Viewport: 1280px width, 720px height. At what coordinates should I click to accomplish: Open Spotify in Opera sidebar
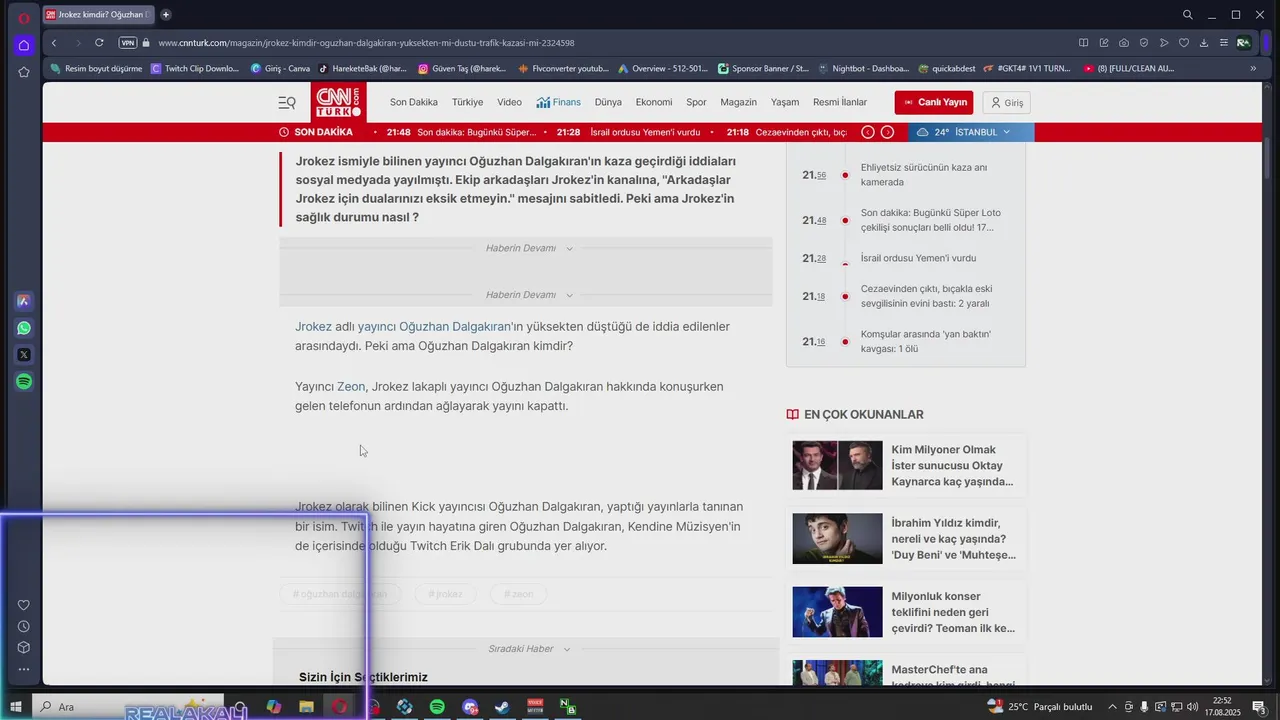tap(24, 381)
